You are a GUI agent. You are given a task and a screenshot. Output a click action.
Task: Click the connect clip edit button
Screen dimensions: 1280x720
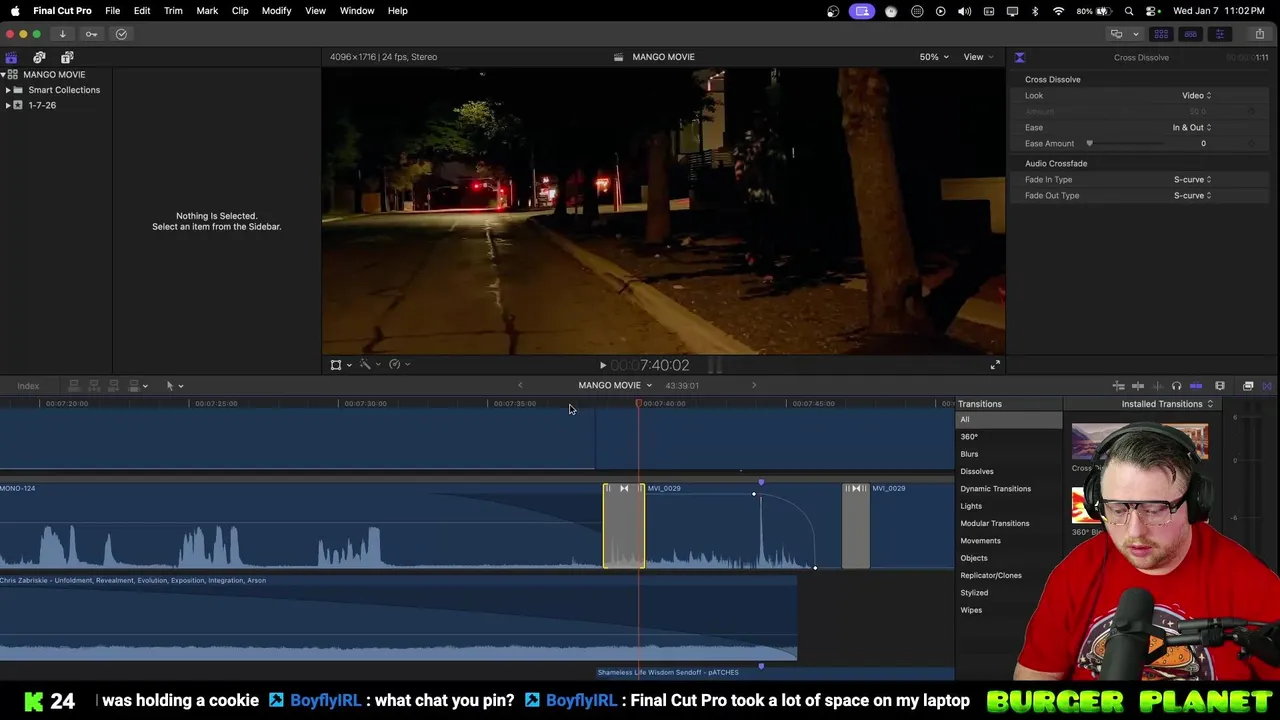[73, 386]
